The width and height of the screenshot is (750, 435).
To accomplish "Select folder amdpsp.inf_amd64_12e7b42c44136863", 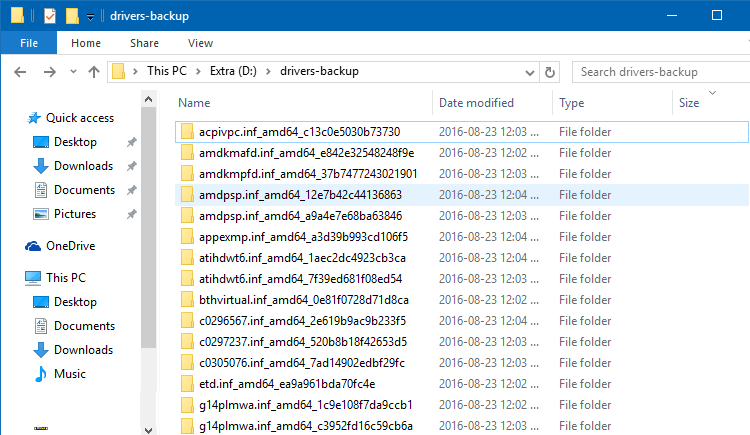I will [462, 195].
